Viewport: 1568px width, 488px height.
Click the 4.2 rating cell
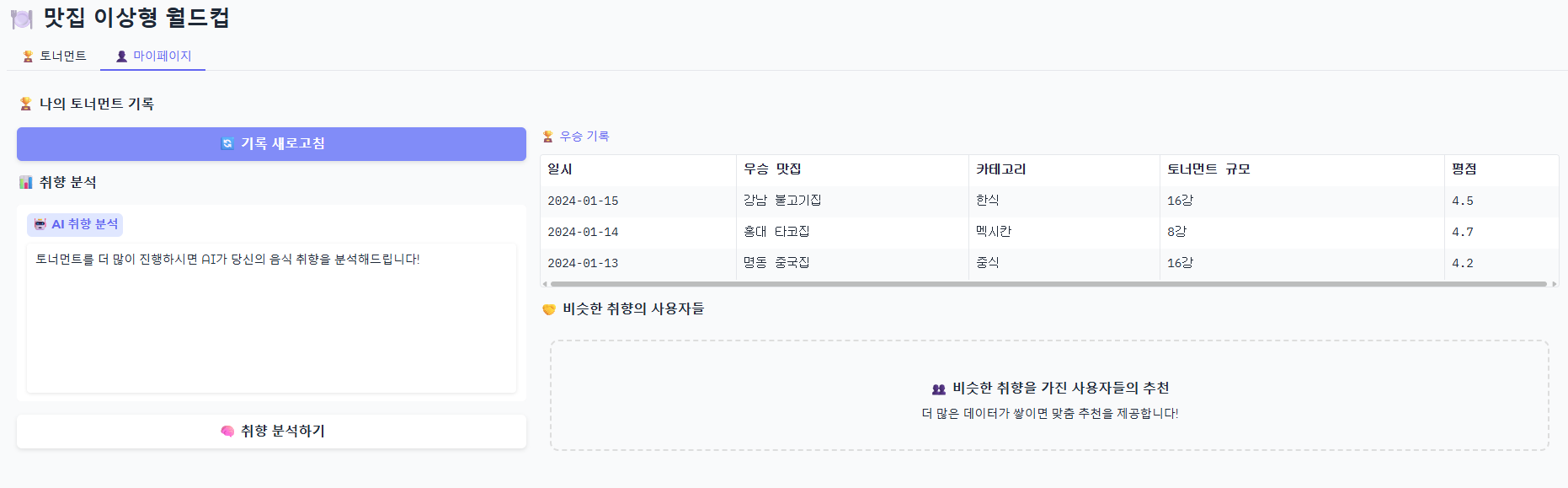pos(1501,263)
